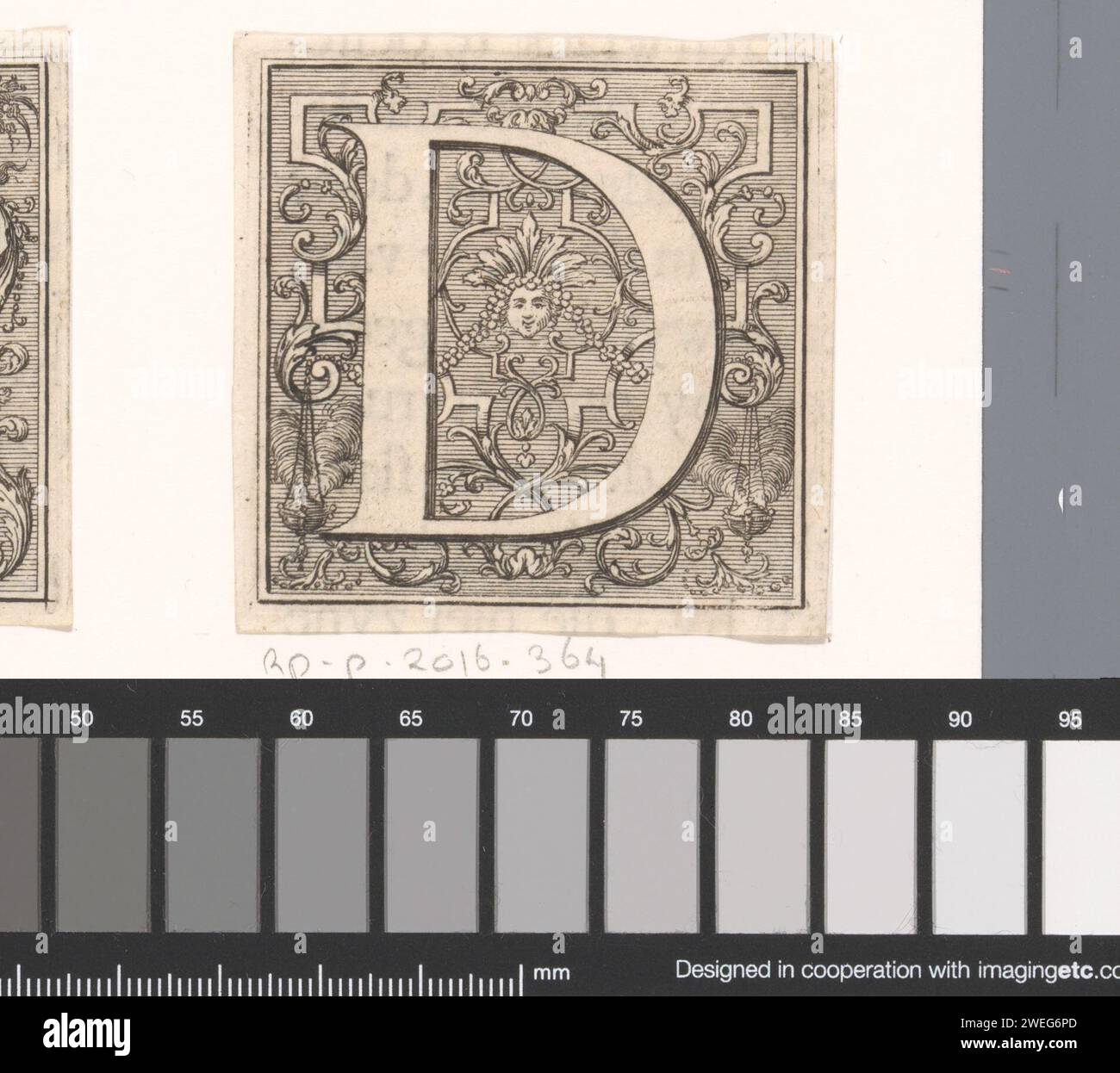The width and height of the screenshot is (1120, 1073).
Task: Pick the light gray swatch labeled 80
Action: pyautogui.click(x=762, y=834)
